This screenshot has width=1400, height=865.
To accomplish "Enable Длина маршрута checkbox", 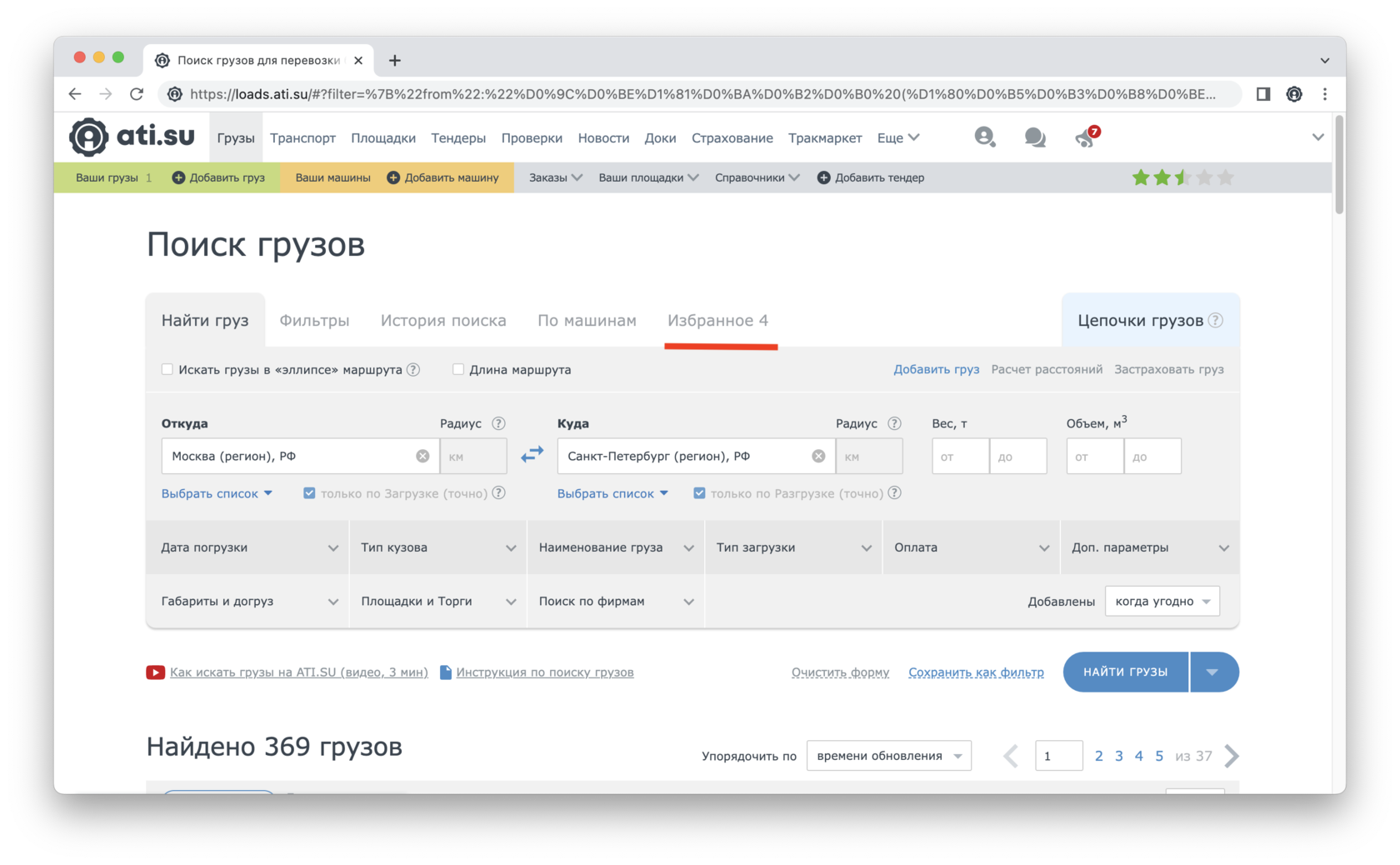I will pyautogui.click(x=458, y=369).
